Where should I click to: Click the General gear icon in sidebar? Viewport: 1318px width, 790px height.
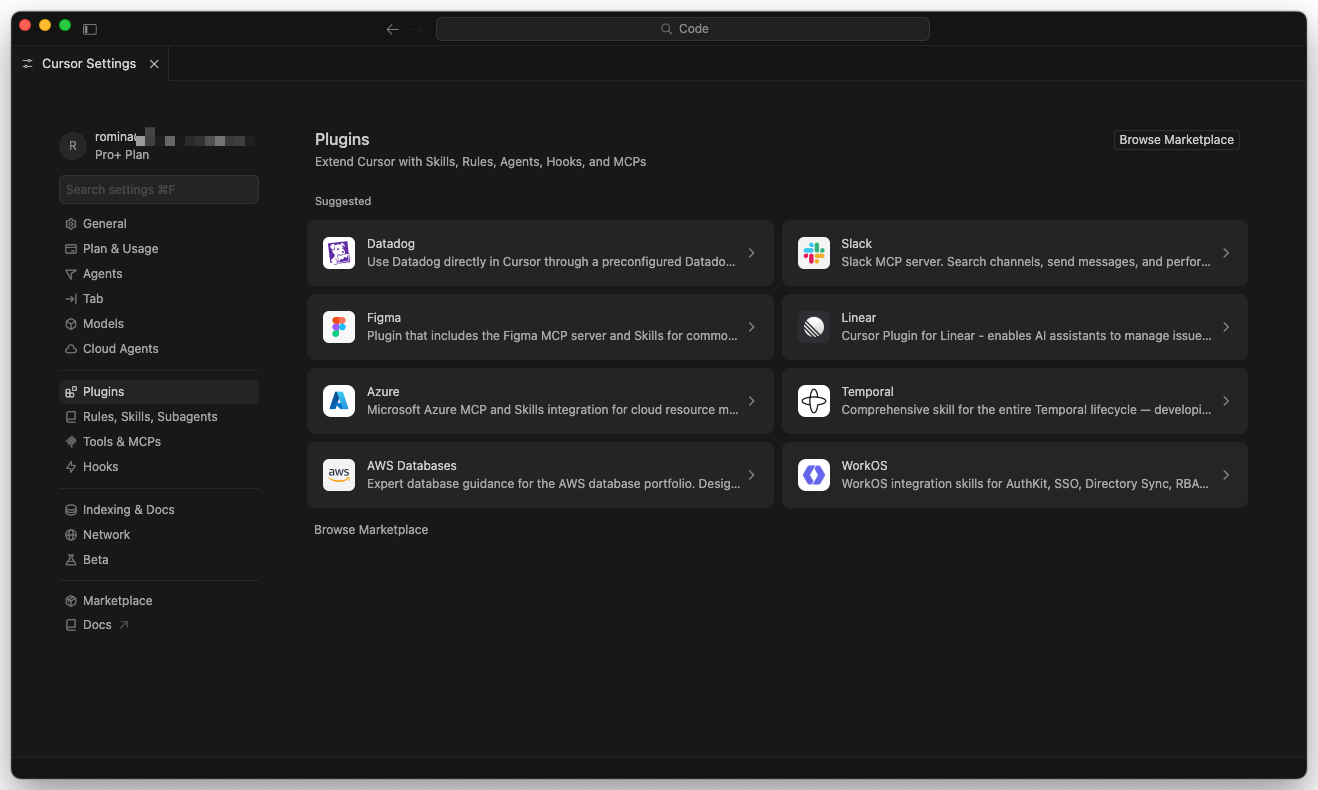point(71,224)
